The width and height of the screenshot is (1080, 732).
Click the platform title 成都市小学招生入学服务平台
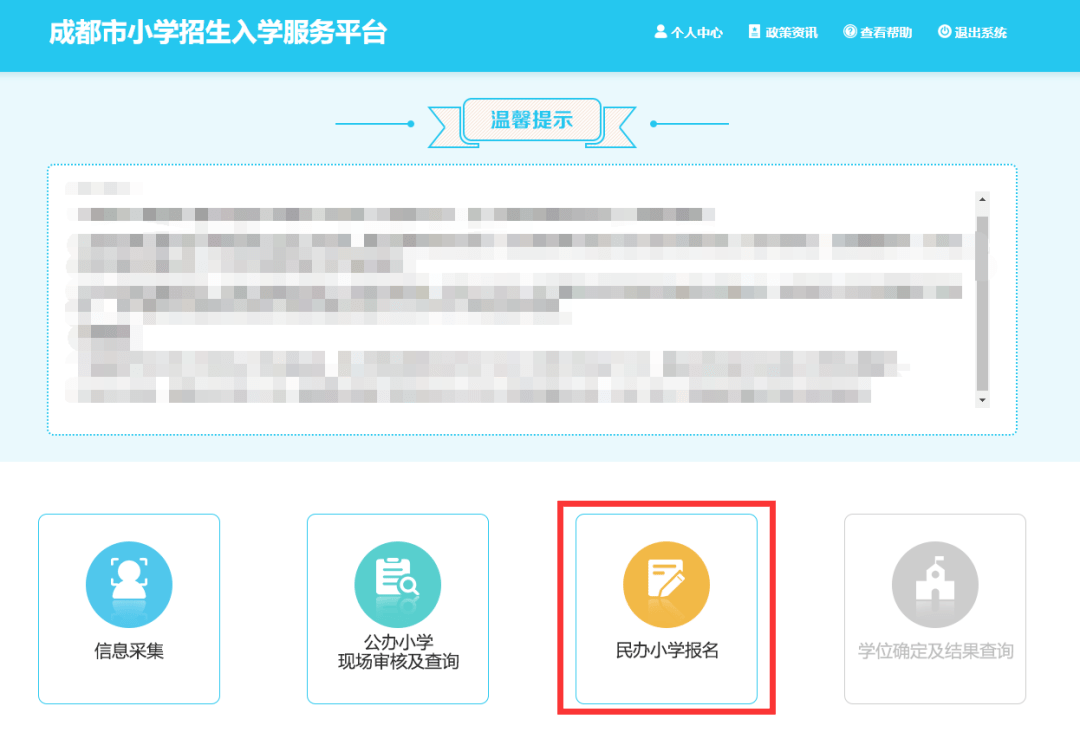coord(218,33)
